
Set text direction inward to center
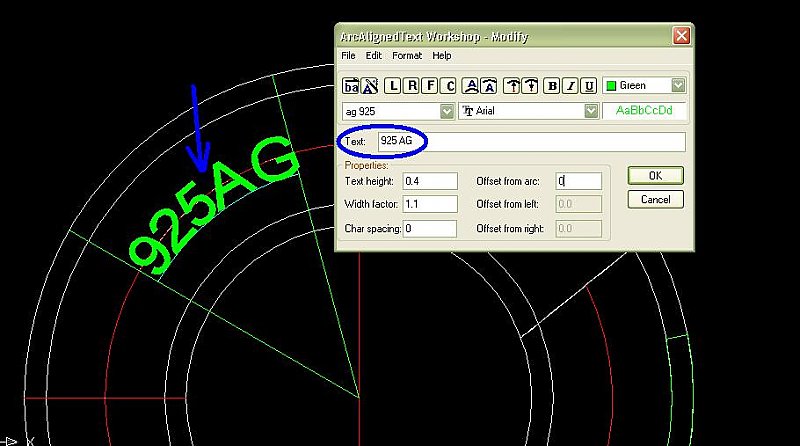pos(531,86)
